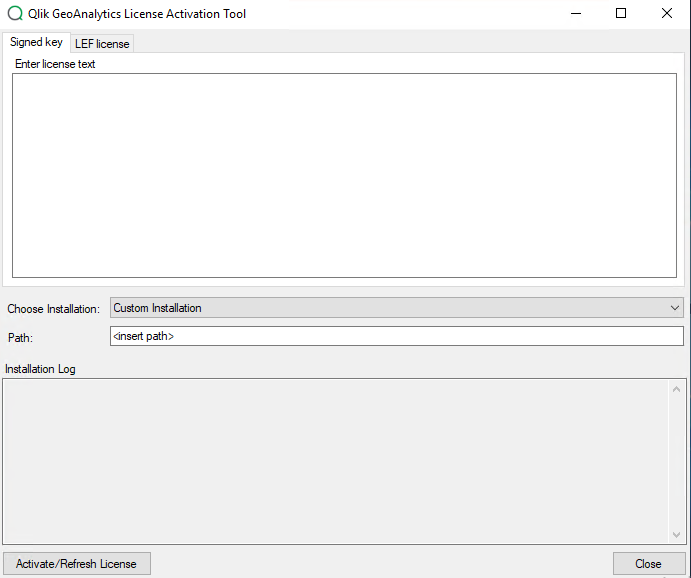This screenshot has width=691, height=578.
Task: Click the Close button
Action: click(x=648, y=563)
